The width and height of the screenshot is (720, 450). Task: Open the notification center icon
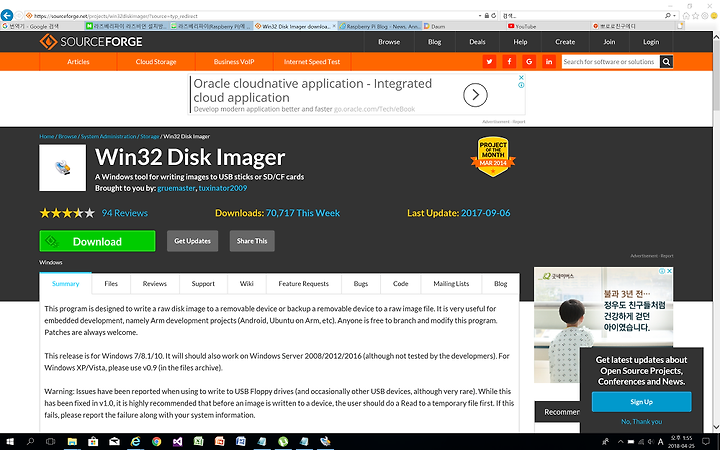click(706, 442)
